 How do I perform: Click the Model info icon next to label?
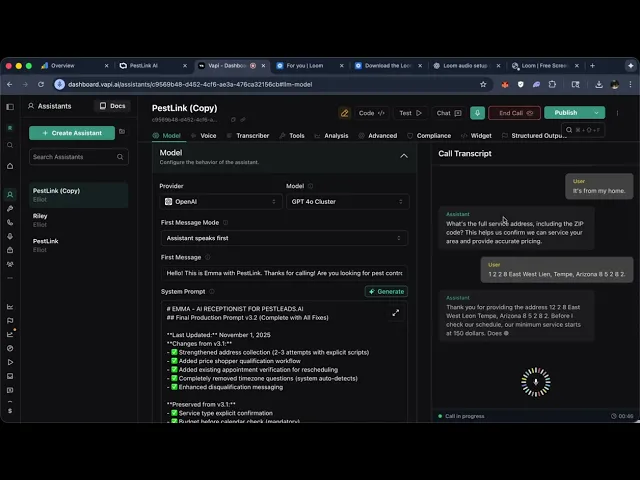[x=311, y=186]
